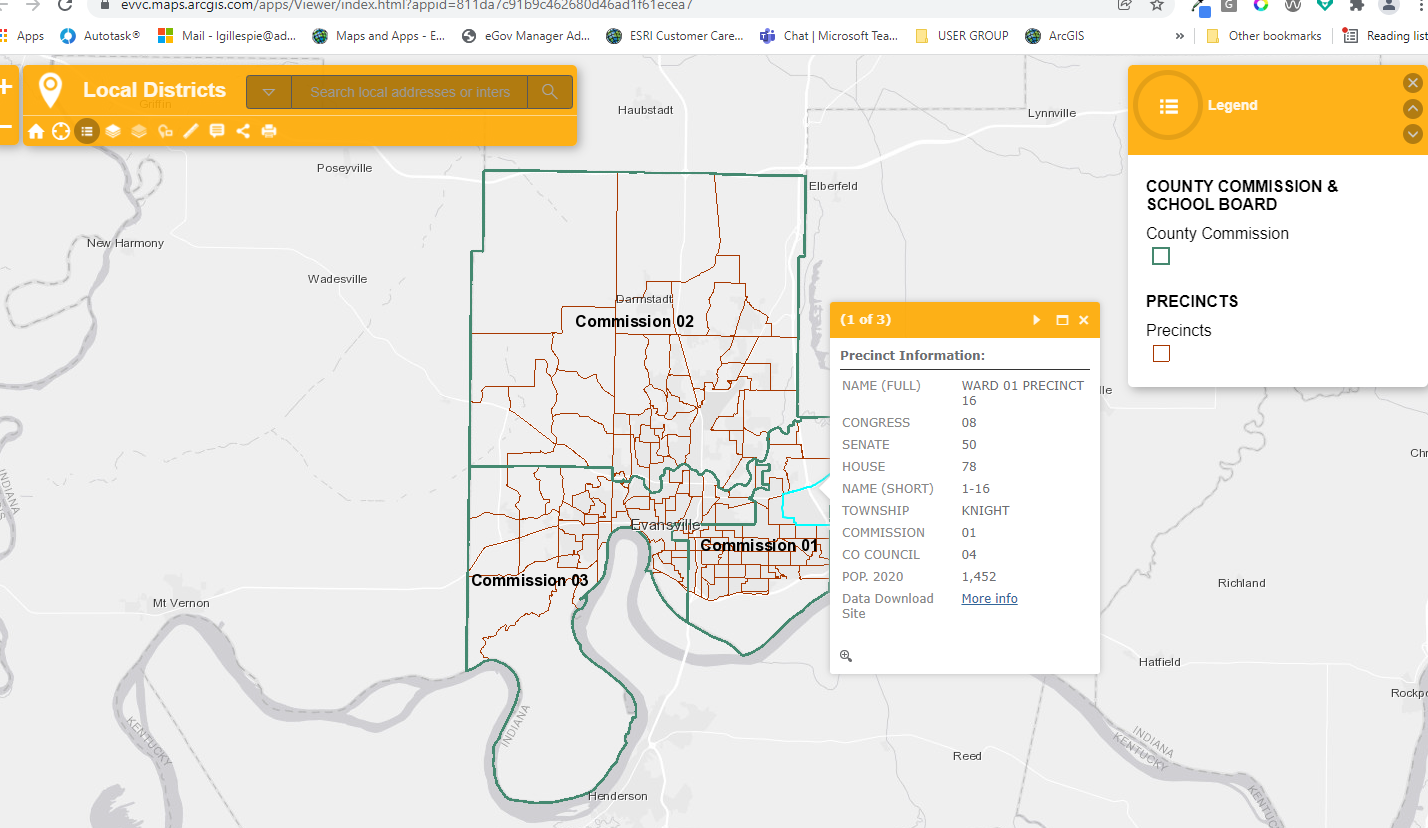Screen dimensions: 1428x828
Task: Click the share page icon in address bar
Action: point(1125,5)
